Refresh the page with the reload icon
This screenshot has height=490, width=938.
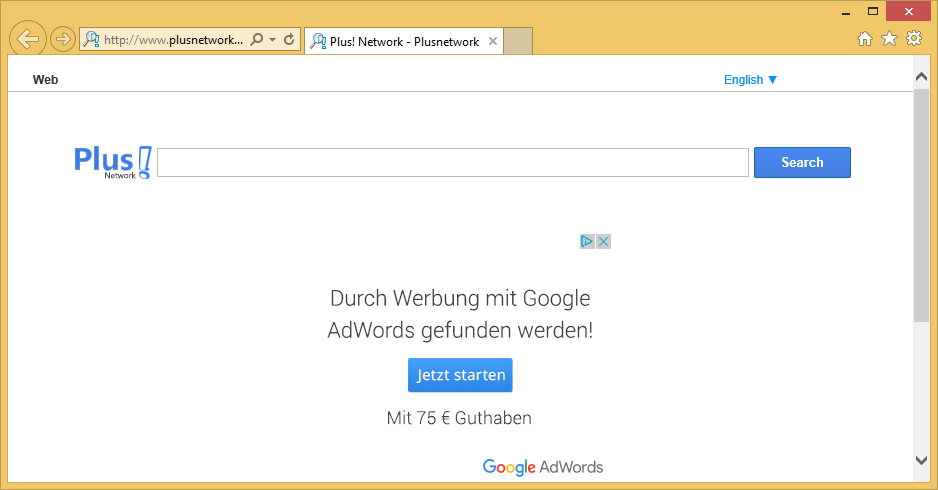pyautogui.click(x=289, y=39)
